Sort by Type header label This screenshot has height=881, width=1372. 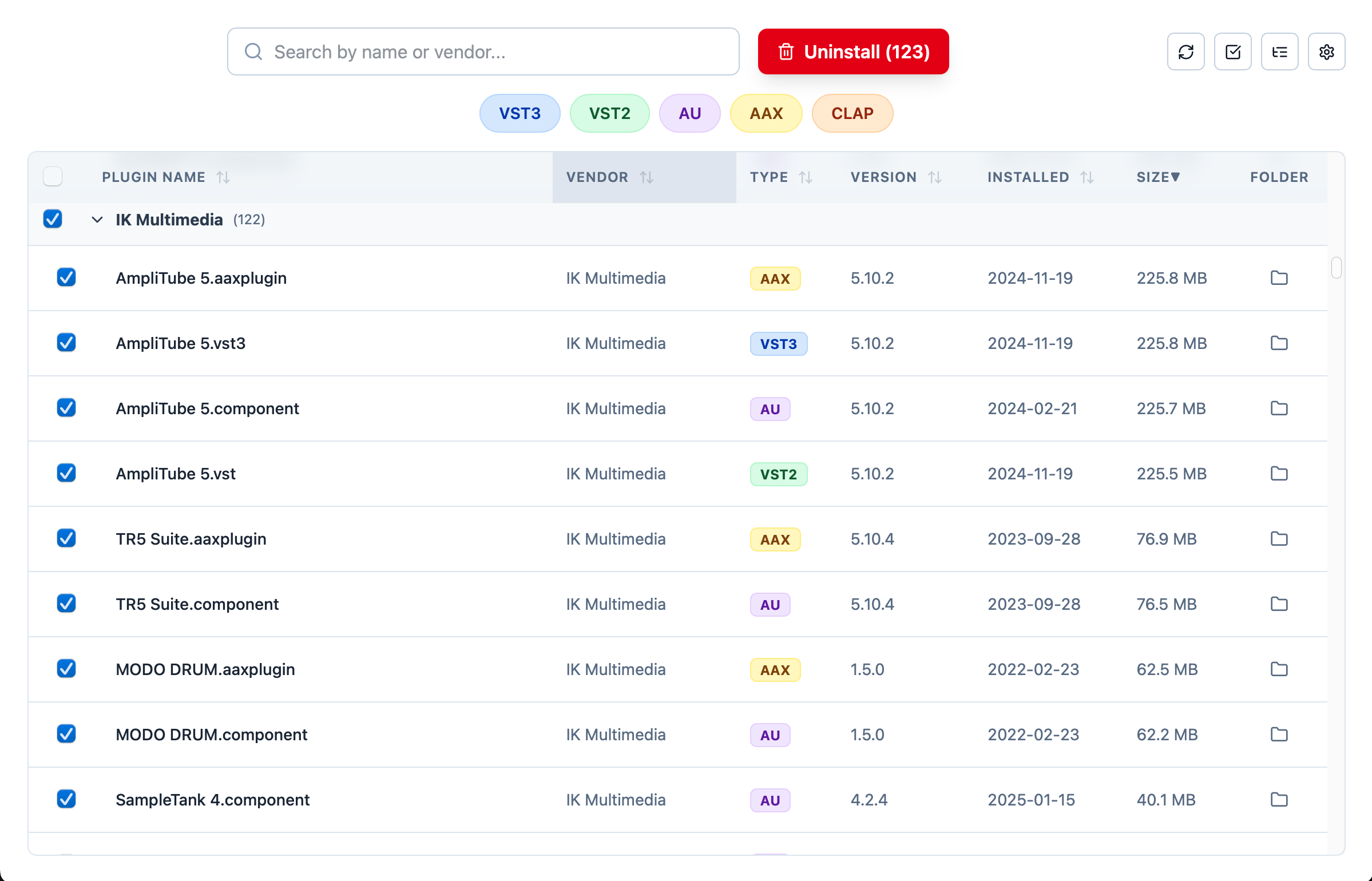[769, 177]
